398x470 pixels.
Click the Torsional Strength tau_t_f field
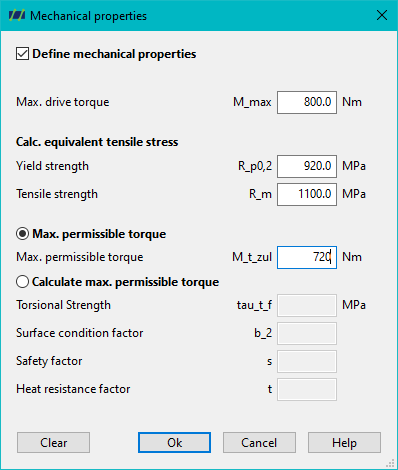pyautogui.click(x=307, y=305)
